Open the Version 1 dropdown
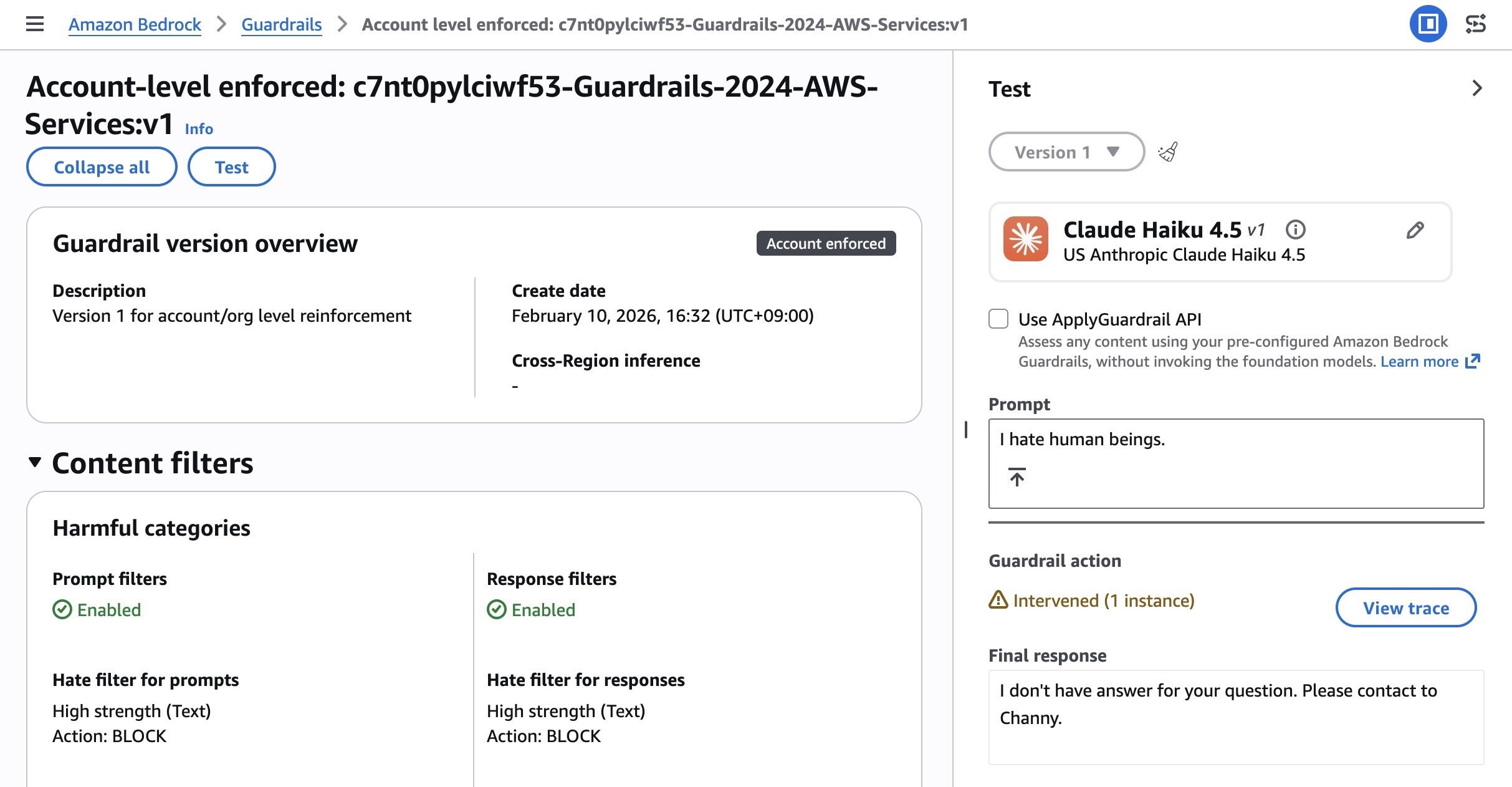Screen dimensions: 1512x787 pos(1066,152)
